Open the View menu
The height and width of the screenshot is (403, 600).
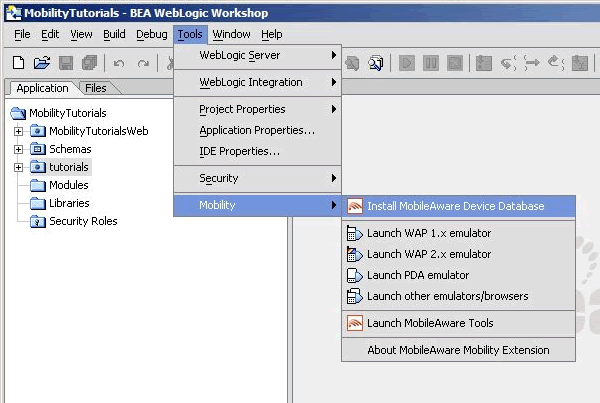81,34
